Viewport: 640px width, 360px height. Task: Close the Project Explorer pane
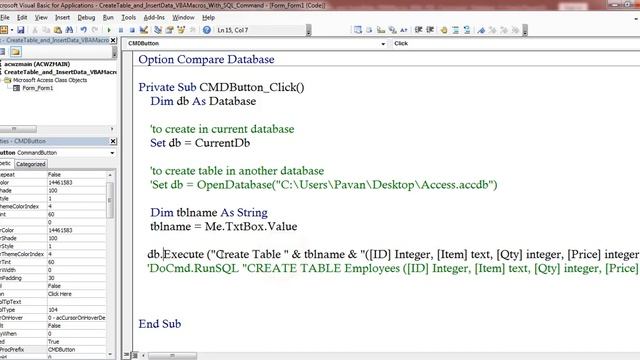click(113, 40)
